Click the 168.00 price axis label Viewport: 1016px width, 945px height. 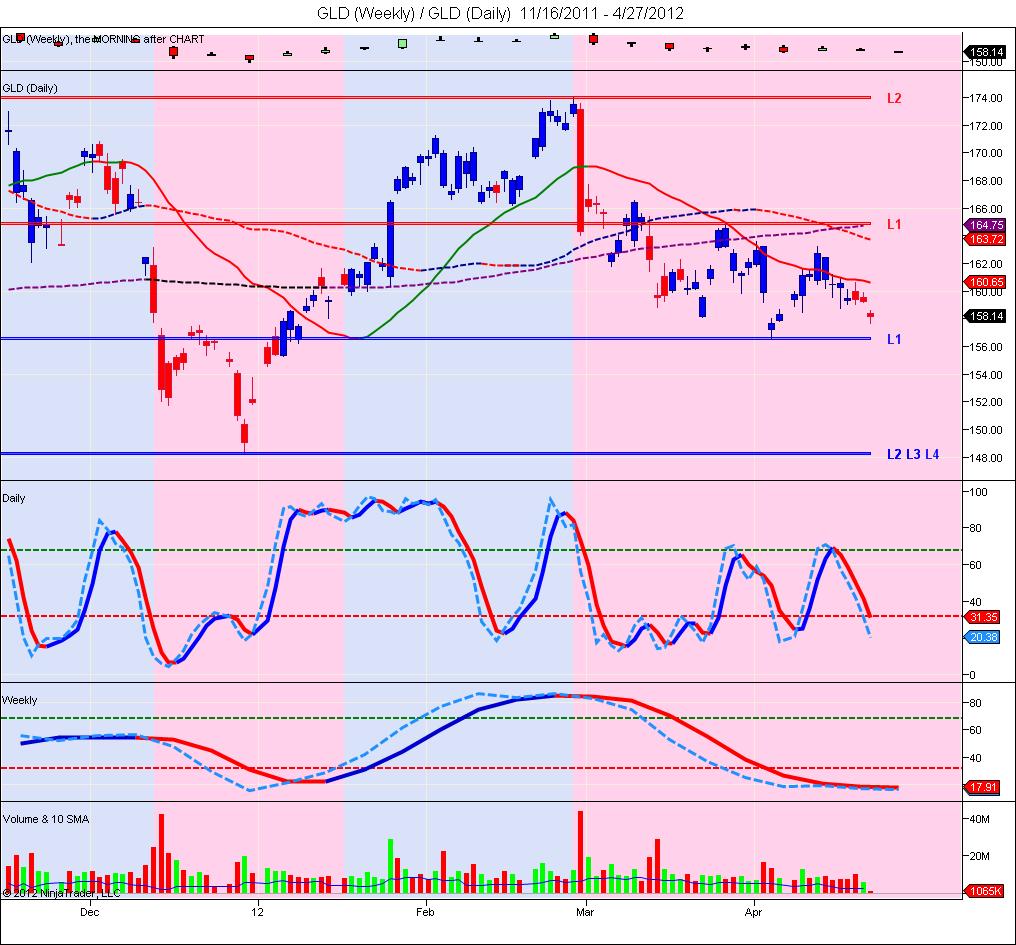[986, 181]
